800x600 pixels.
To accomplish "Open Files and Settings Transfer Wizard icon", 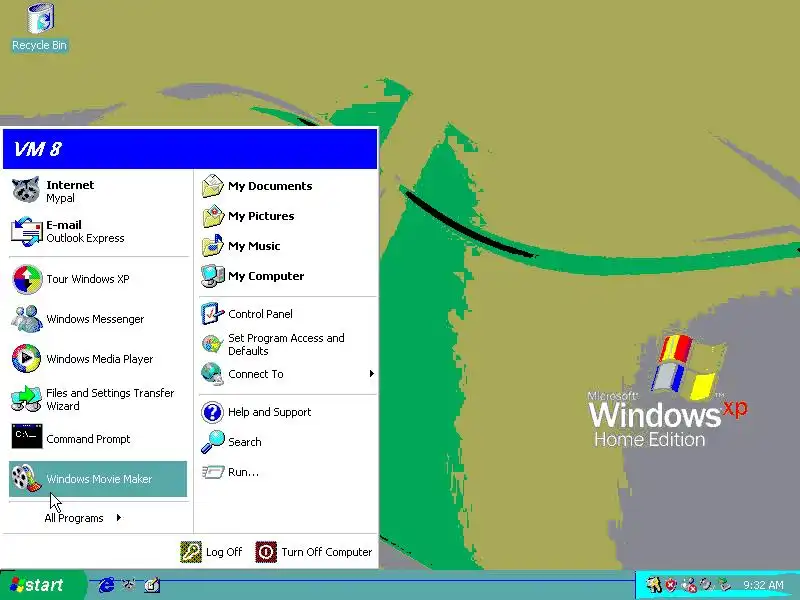I will click(x=27, y=398).
